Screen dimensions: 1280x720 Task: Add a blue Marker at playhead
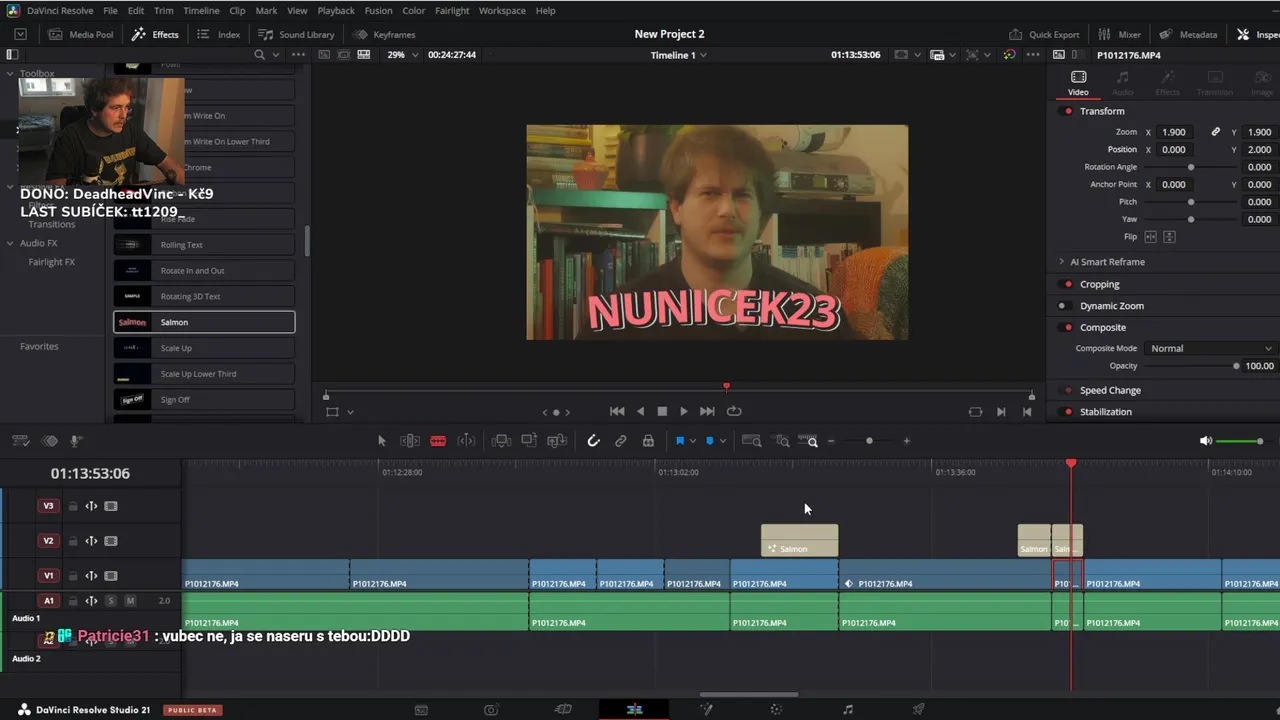pos(710,441)
